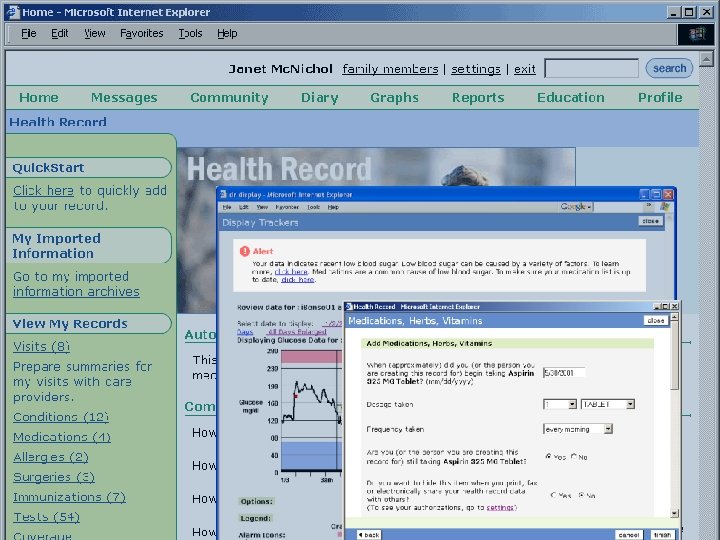Image resolution: width=720 pixels, height=540 pixels.
Task: Click the IE icon in dr display window title bar
Action: pyautogui.click(x=224, y=194)
